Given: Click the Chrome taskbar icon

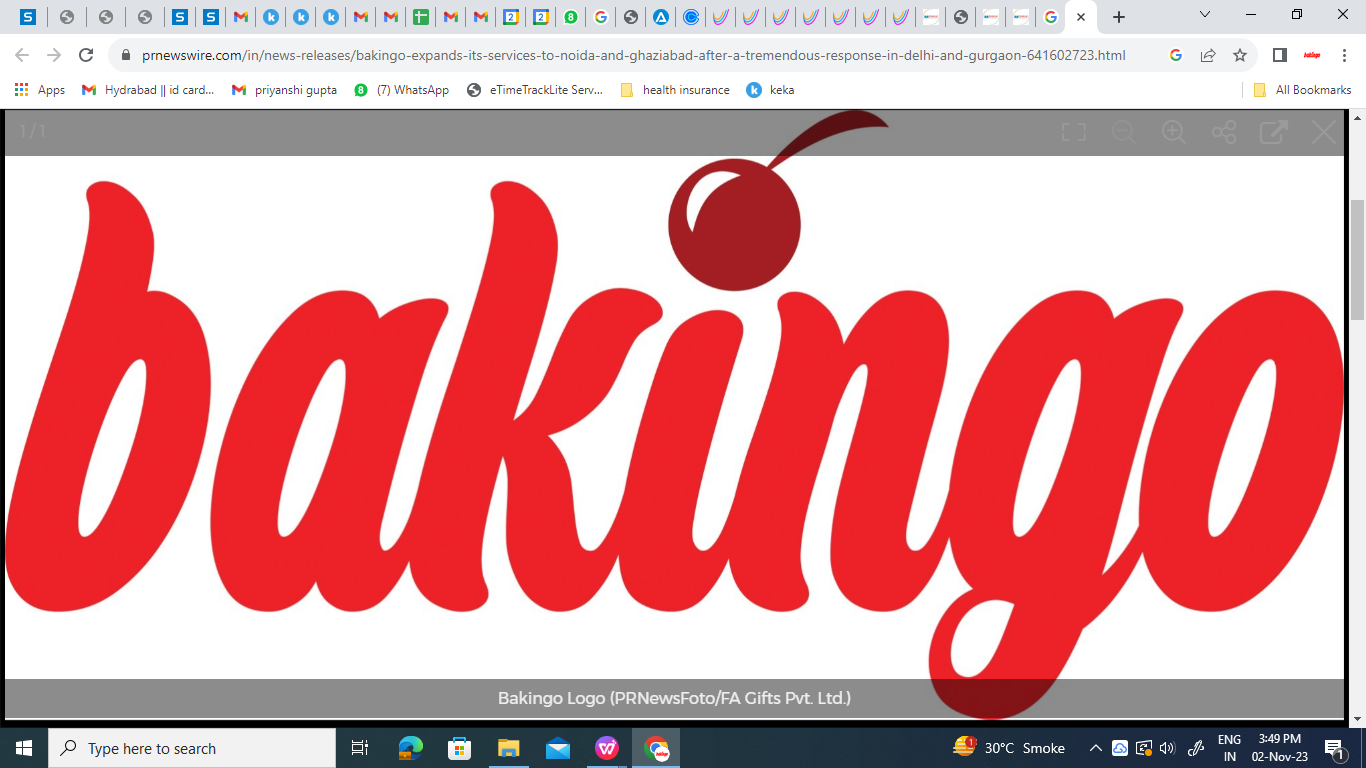Looking at the screenshot, I should pos(656,748).
